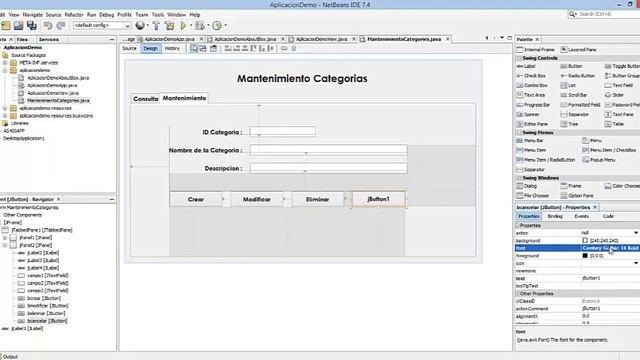Expand the META-INF.services package
640x360 pixels.
point(5,63)
